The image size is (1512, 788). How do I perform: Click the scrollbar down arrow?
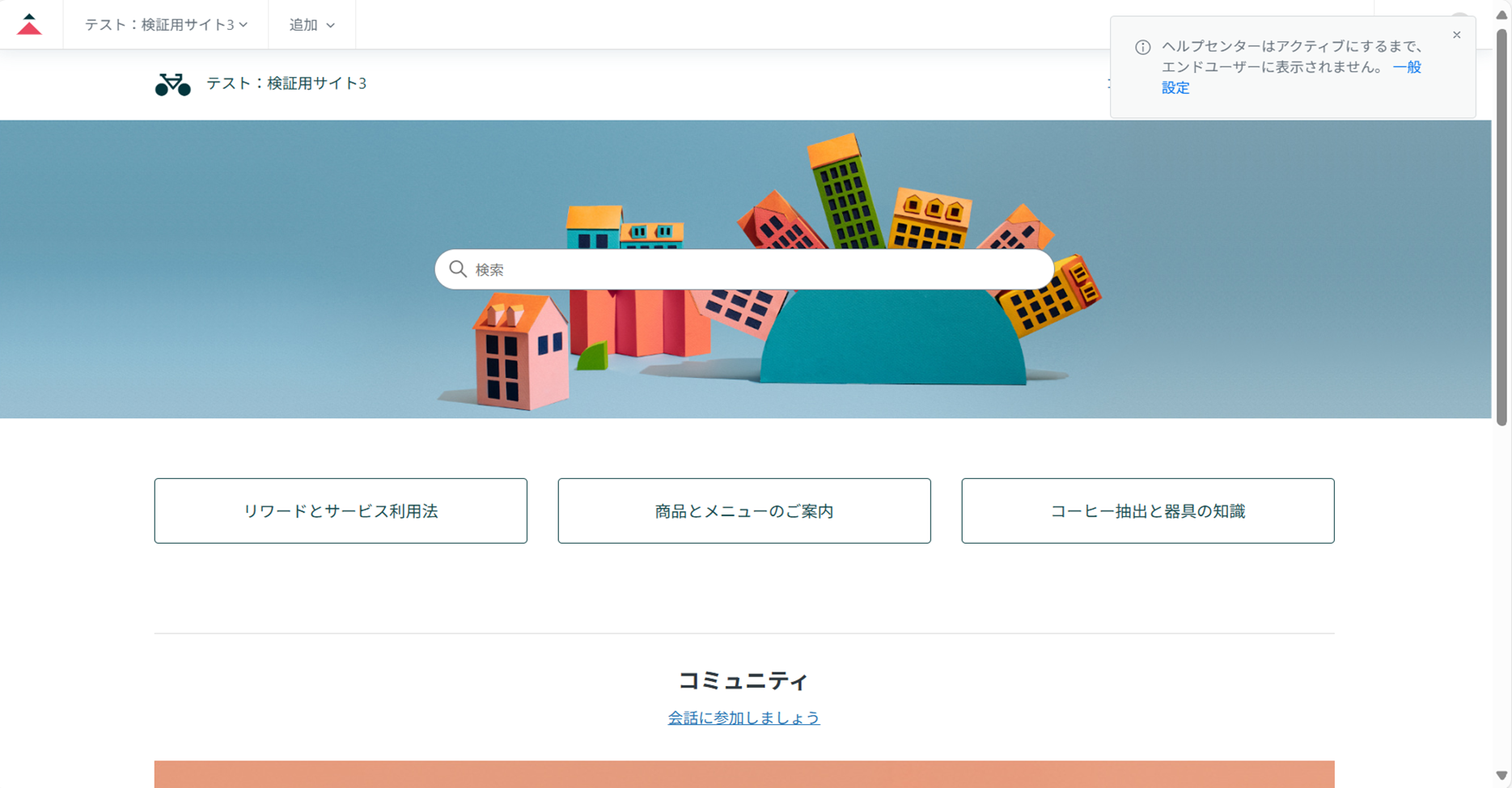(x=1501, y=775)
